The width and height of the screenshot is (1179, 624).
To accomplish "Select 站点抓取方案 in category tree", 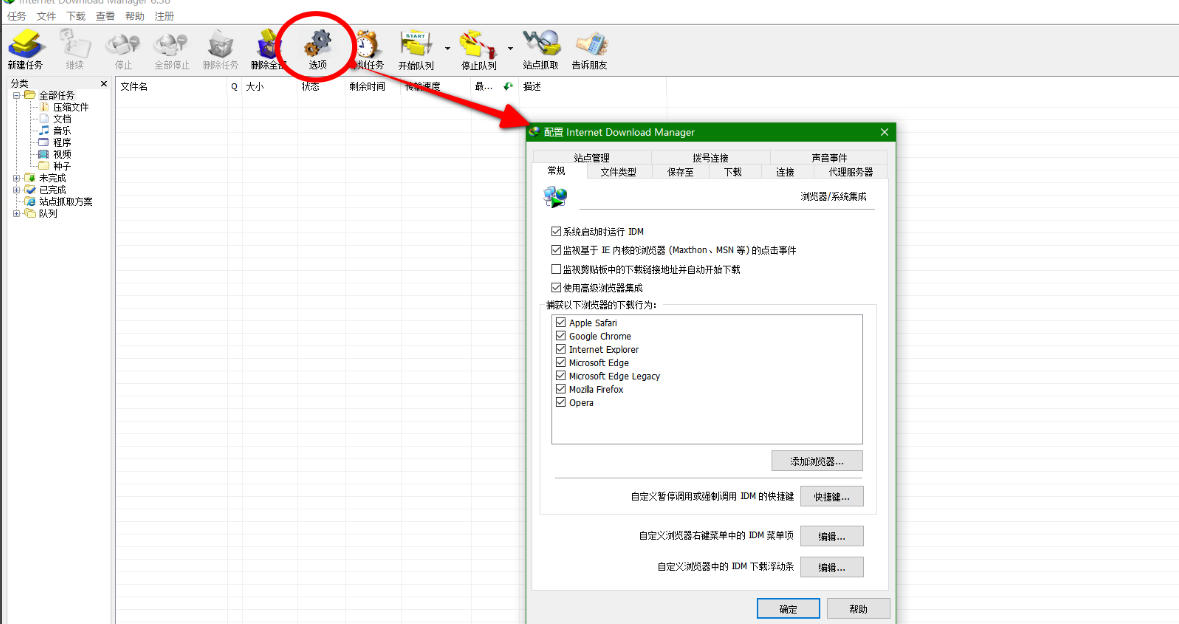I will pos(65,201).
